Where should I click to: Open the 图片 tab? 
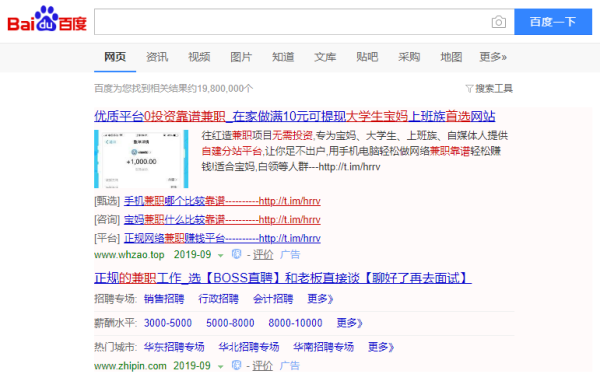coord(241,57)
